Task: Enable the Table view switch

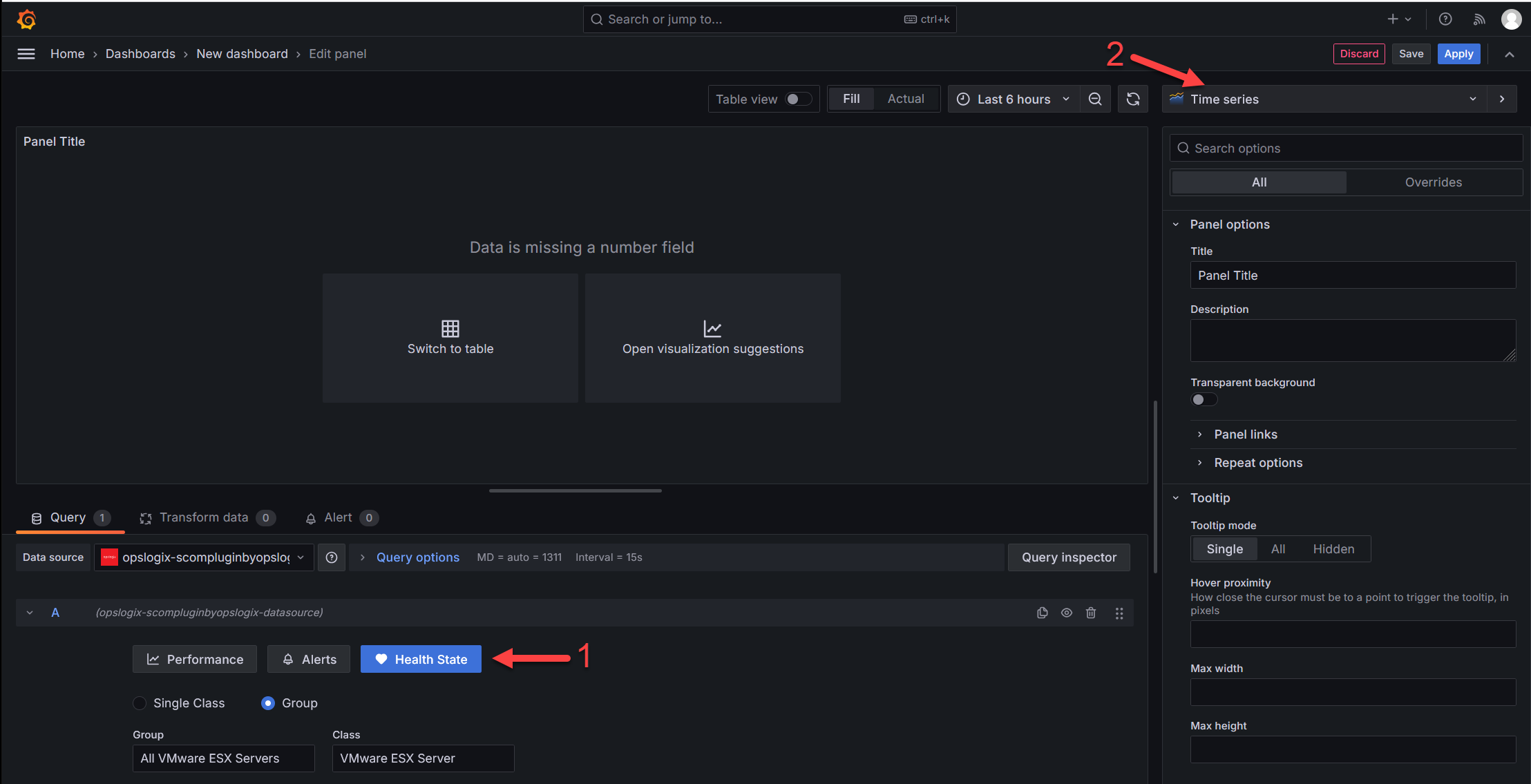Action: point(798,99)
